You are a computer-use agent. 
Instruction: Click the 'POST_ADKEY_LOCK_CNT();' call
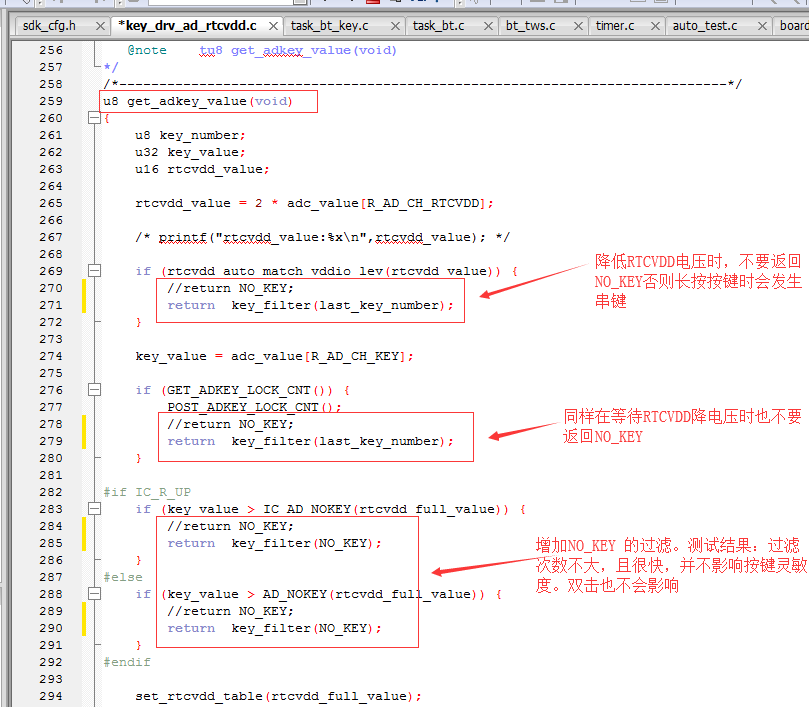254,407
